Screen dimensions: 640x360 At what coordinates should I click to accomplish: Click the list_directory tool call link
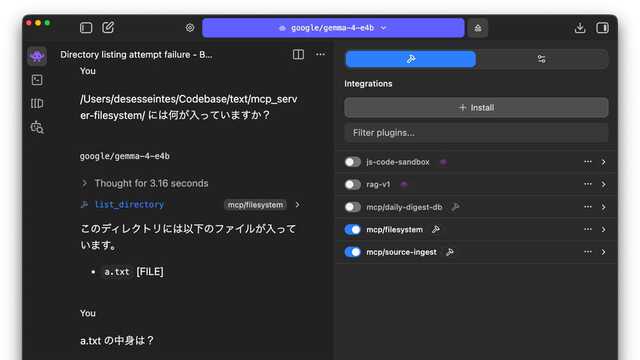click(129, 204)
